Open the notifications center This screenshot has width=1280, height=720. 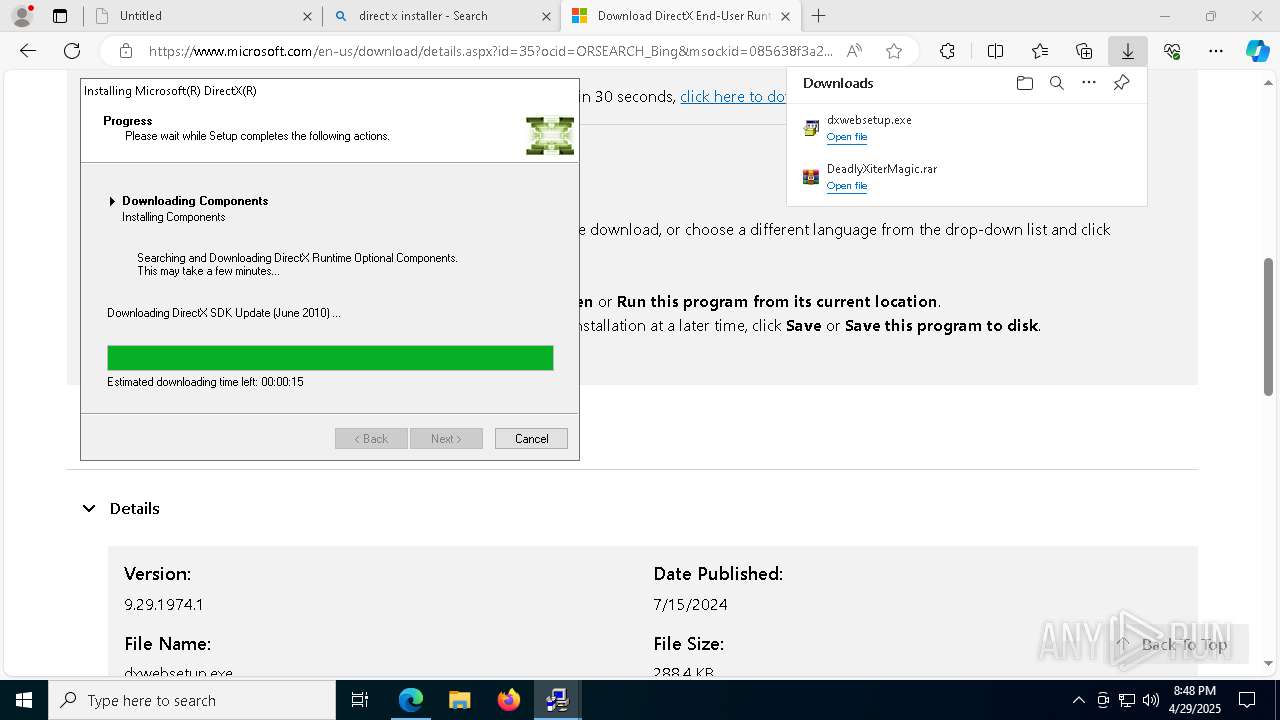click(x=1247, y=700)
